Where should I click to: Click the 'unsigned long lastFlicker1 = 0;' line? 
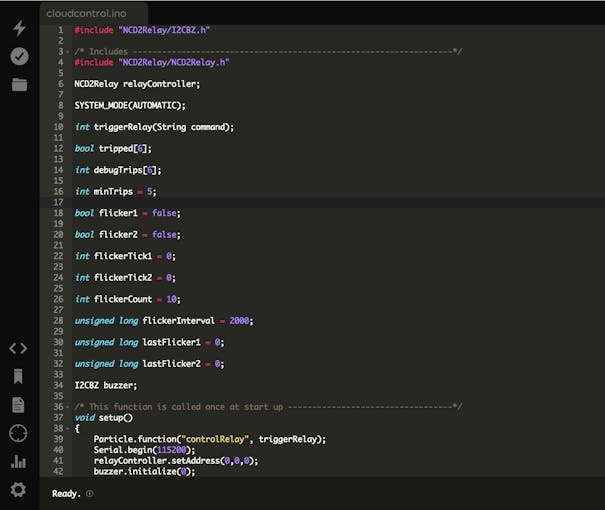[x=149, y=342]
